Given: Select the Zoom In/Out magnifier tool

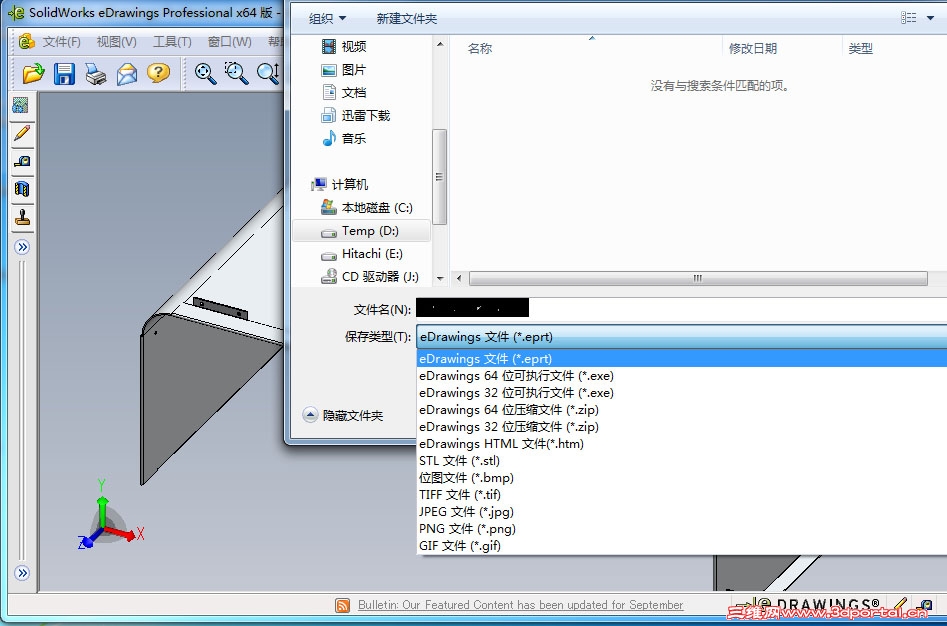Looking at the screenshot, I should [x=268, y=74].
